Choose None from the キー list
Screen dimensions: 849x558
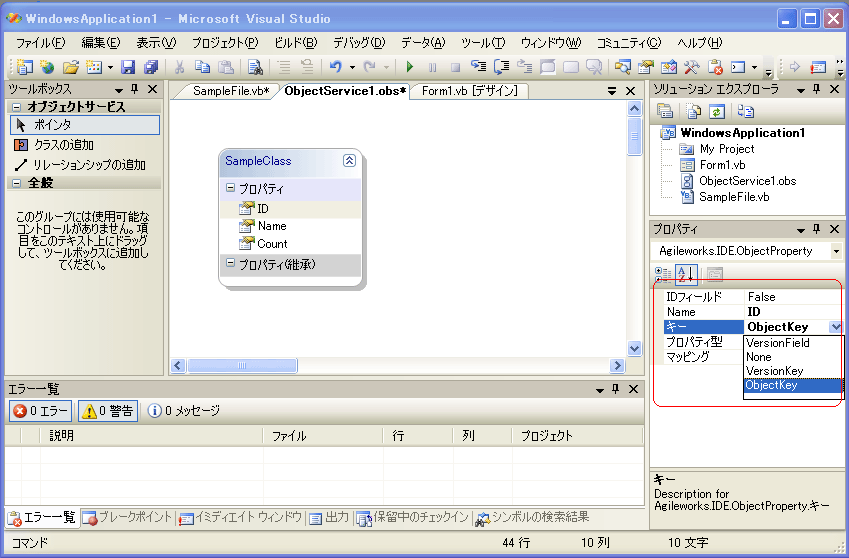pyautogui.click(x=793, y=357)
